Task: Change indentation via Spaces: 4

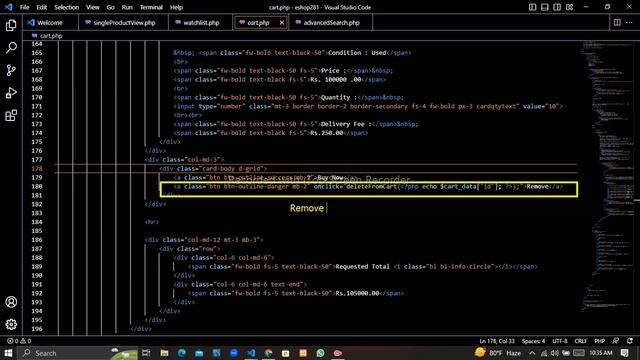Action: (x=533, y=341)
